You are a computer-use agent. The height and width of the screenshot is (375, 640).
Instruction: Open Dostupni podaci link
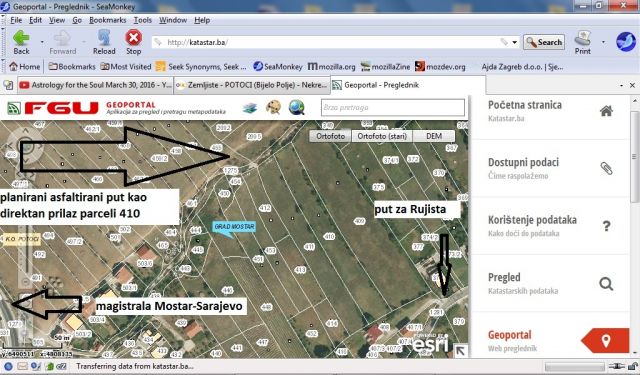pos(523,162)
